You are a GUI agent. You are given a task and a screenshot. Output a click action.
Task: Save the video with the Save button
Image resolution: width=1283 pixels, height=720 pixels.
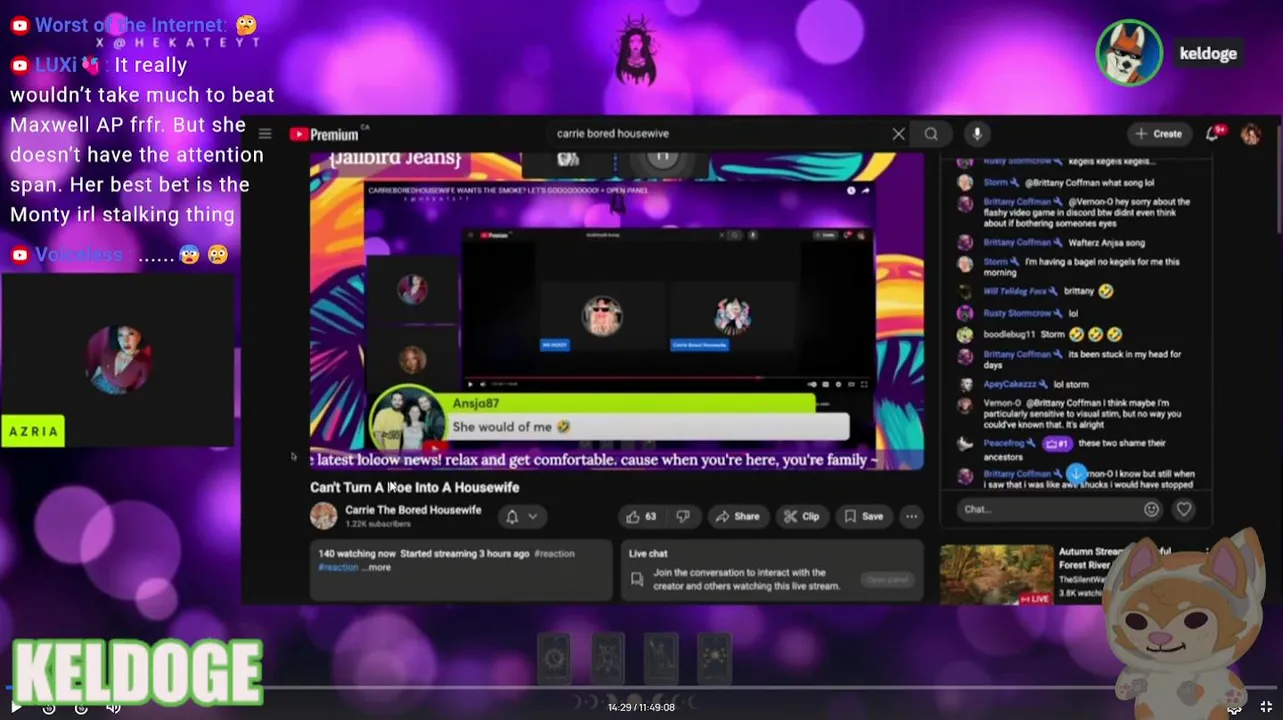tap(863, 516)
